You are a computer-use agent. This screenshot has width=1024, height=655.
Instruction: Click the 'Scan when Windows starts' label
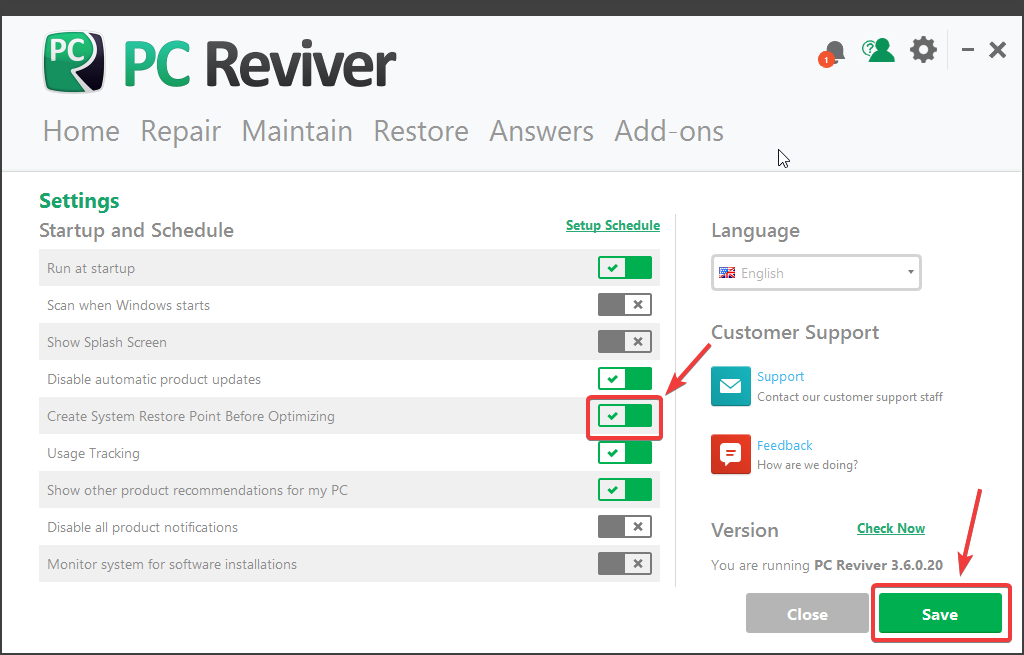point(128,305)
